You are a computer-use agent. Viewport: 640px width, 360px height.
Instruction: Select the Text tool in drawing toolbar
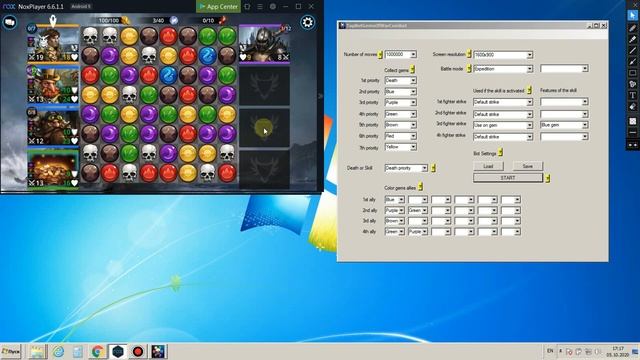[632, 95]
